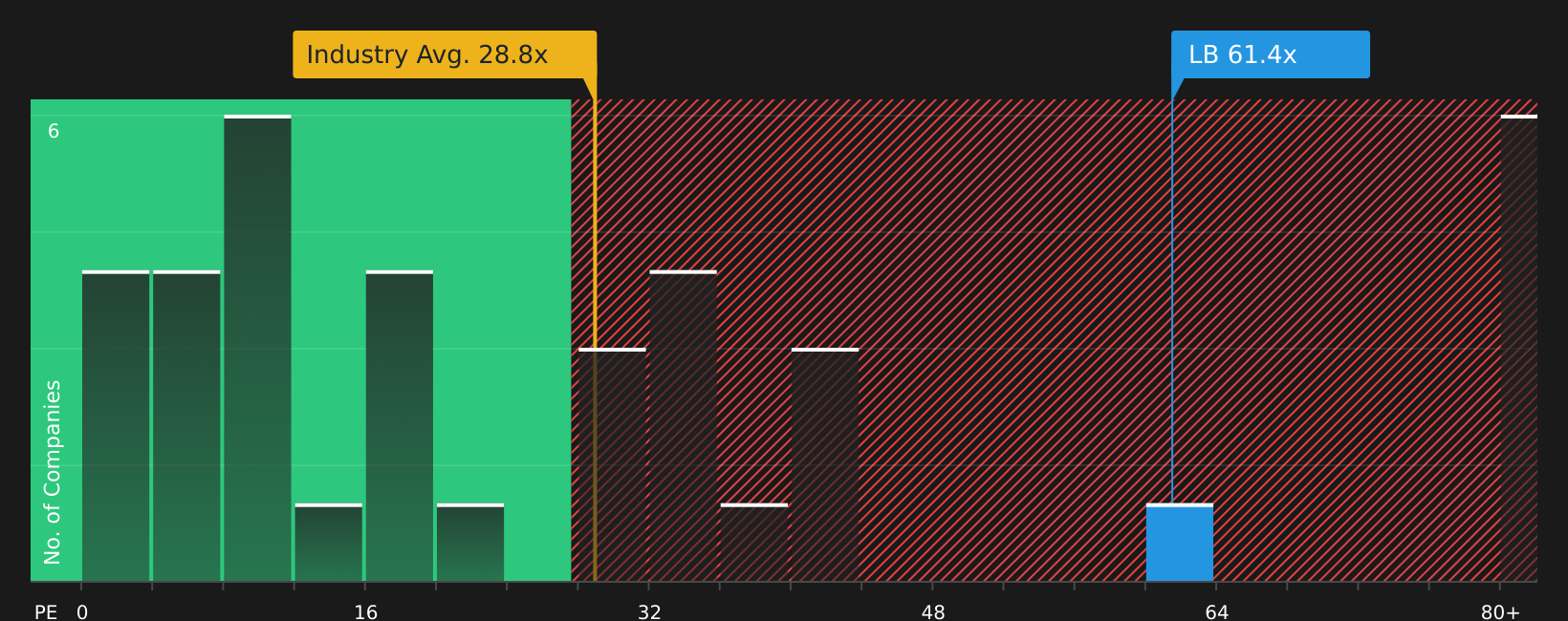Image resolution: width=1568 pixels, height=621 pixels.
Task: Click the '64' x-axis label
Action: [1216, 612]
